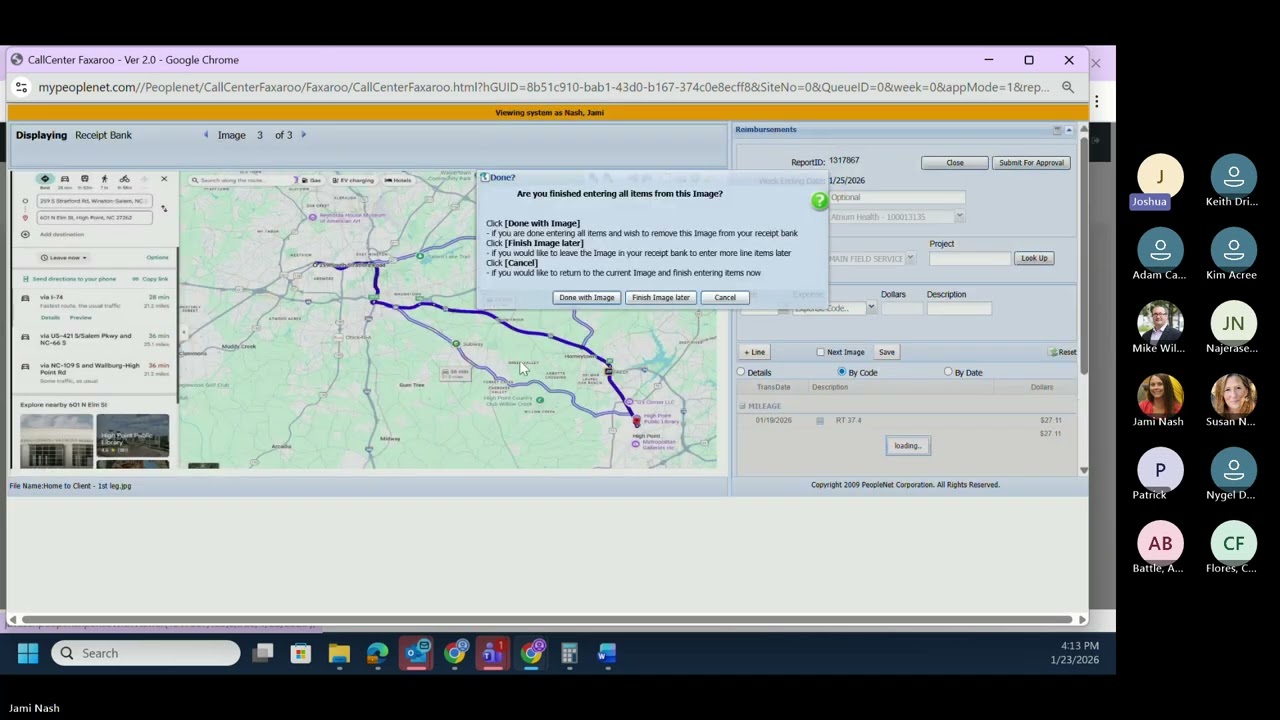Click the swap route icon in map receipt
Image resolution: width=1280 pixels, height=720 pixels.
point(164,209)
